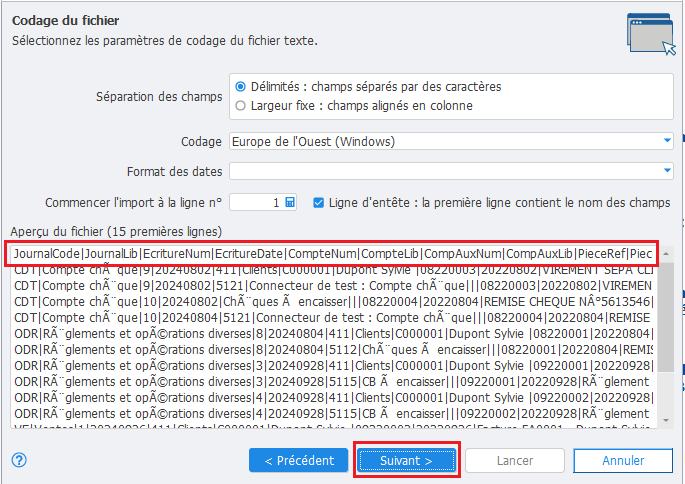The width and height of the screenshot is (685, 484).
Task: Click the calculator icon in line number field
Action: tap(290, 202)
